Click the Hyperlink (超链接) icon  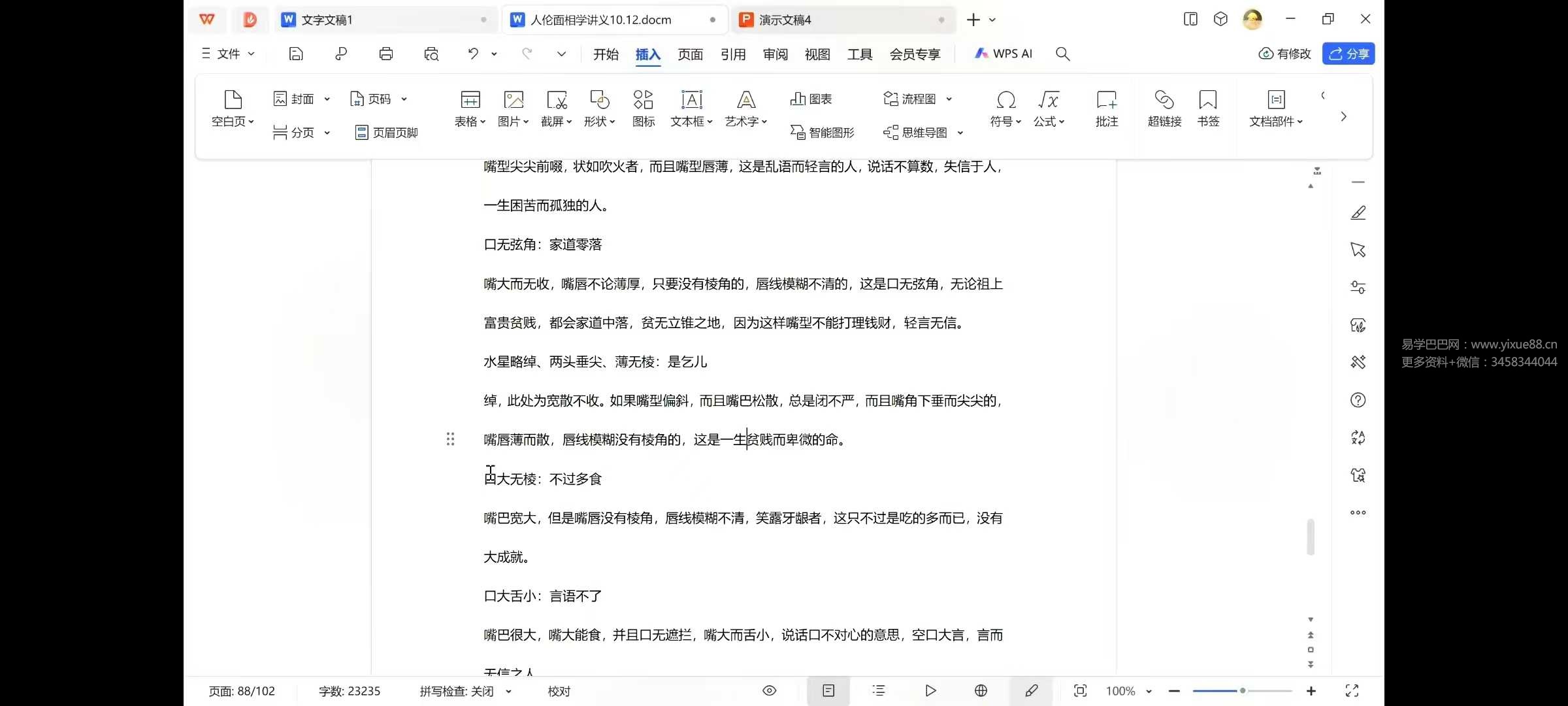coord(1164,108)
